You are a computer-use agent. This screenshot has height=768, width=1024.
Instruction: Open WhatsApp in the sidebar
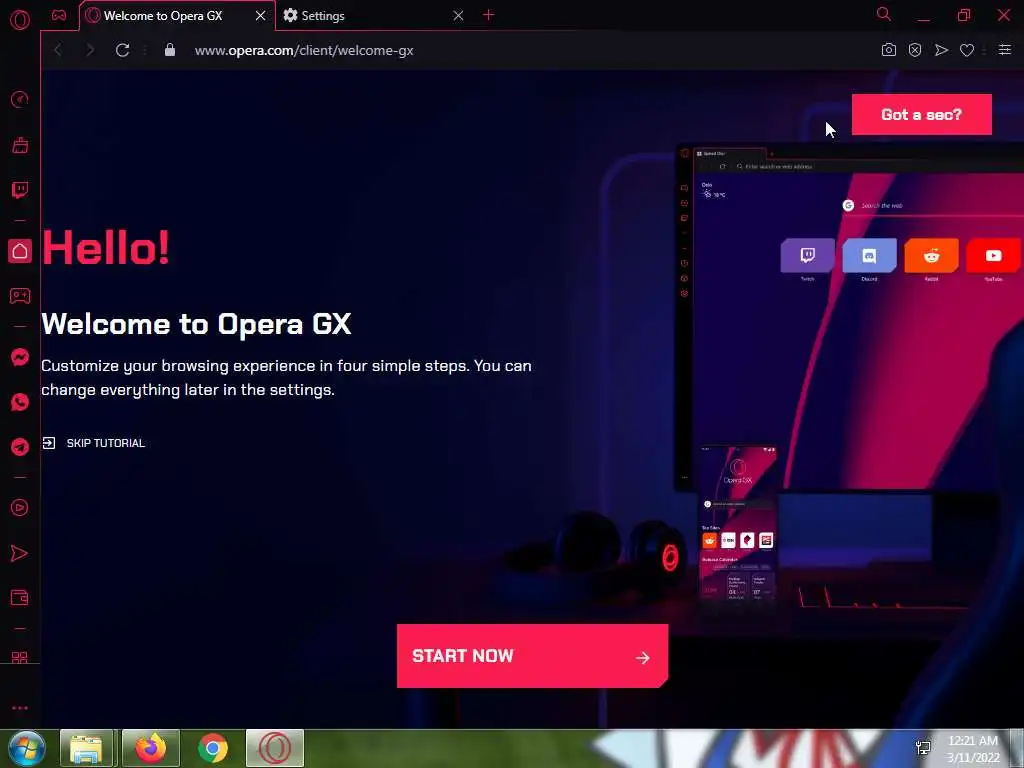[20, 402]
